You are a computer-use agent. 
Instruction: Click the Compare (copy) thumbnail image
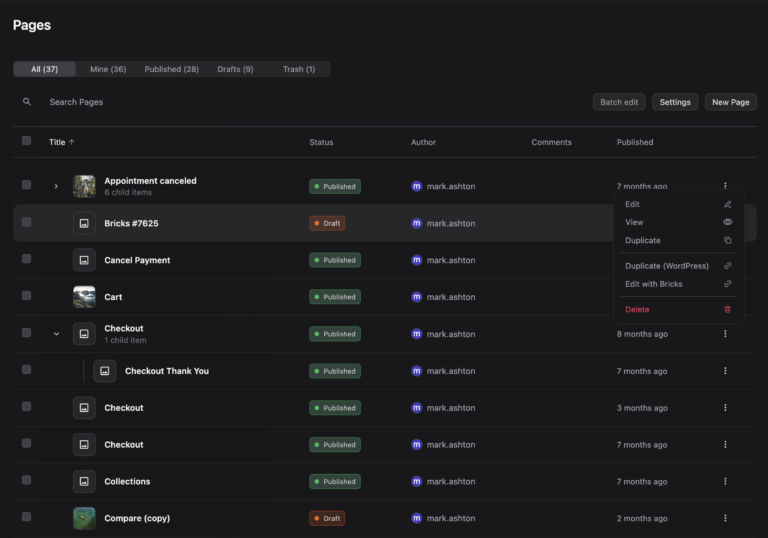coord(84,518)
